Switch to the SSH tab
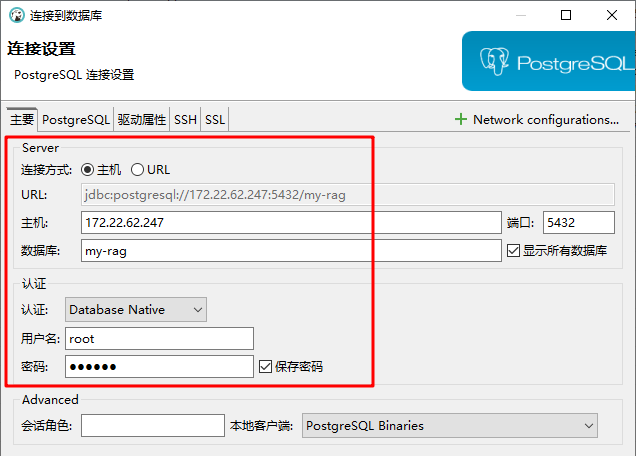The width and height of the screenshot is (636, 456). click(185, 120)
